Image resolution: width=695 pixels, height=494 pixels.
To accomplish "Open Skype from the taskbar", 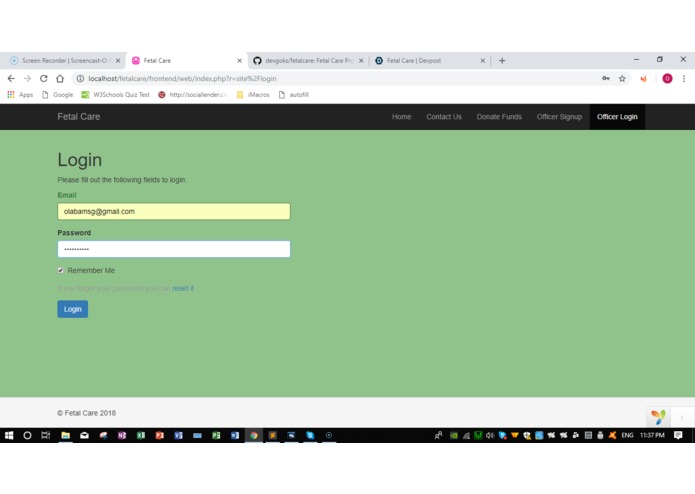I will tap(310, 436).
